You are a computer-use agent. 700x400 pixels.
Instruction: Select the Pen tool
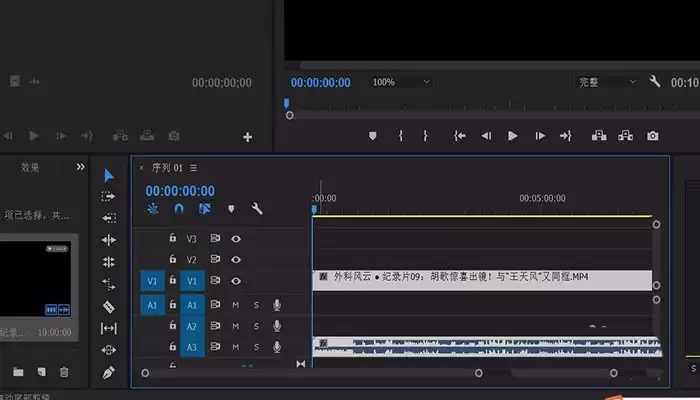click(109, 371)
